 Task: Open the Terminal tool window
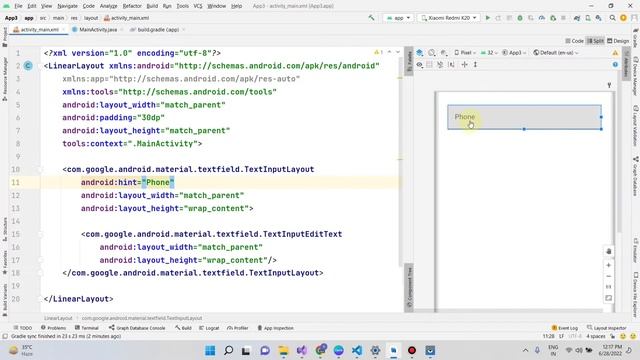click(87, 328)
